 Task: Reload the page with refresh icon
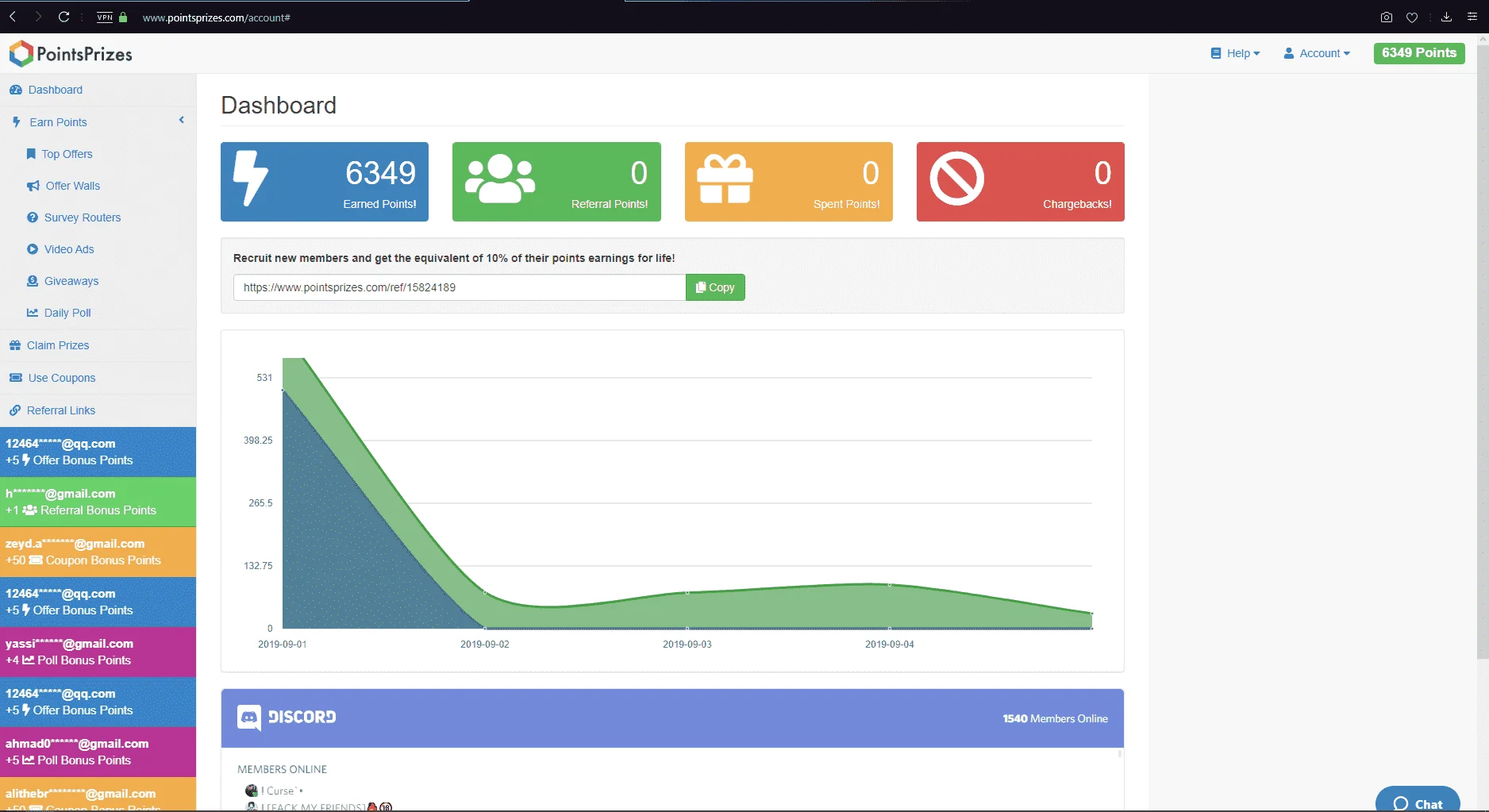pyautogui.click(x=64, y=17)
